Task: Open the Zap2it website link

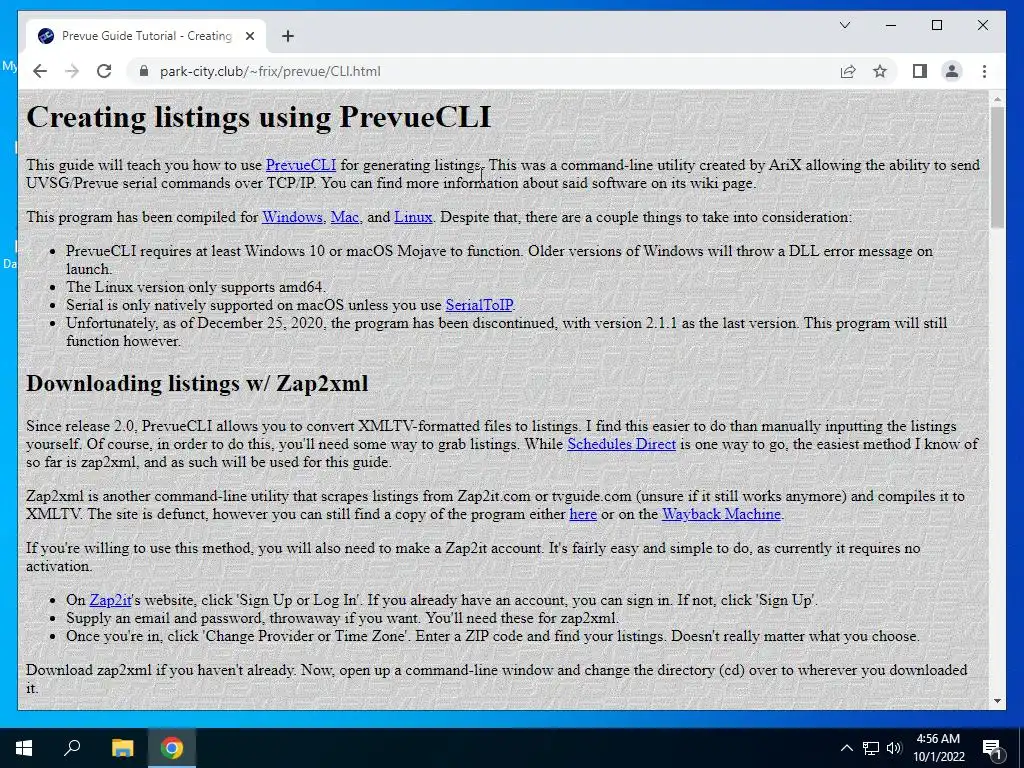Action: pyautogui.click(x=110, y=600)
